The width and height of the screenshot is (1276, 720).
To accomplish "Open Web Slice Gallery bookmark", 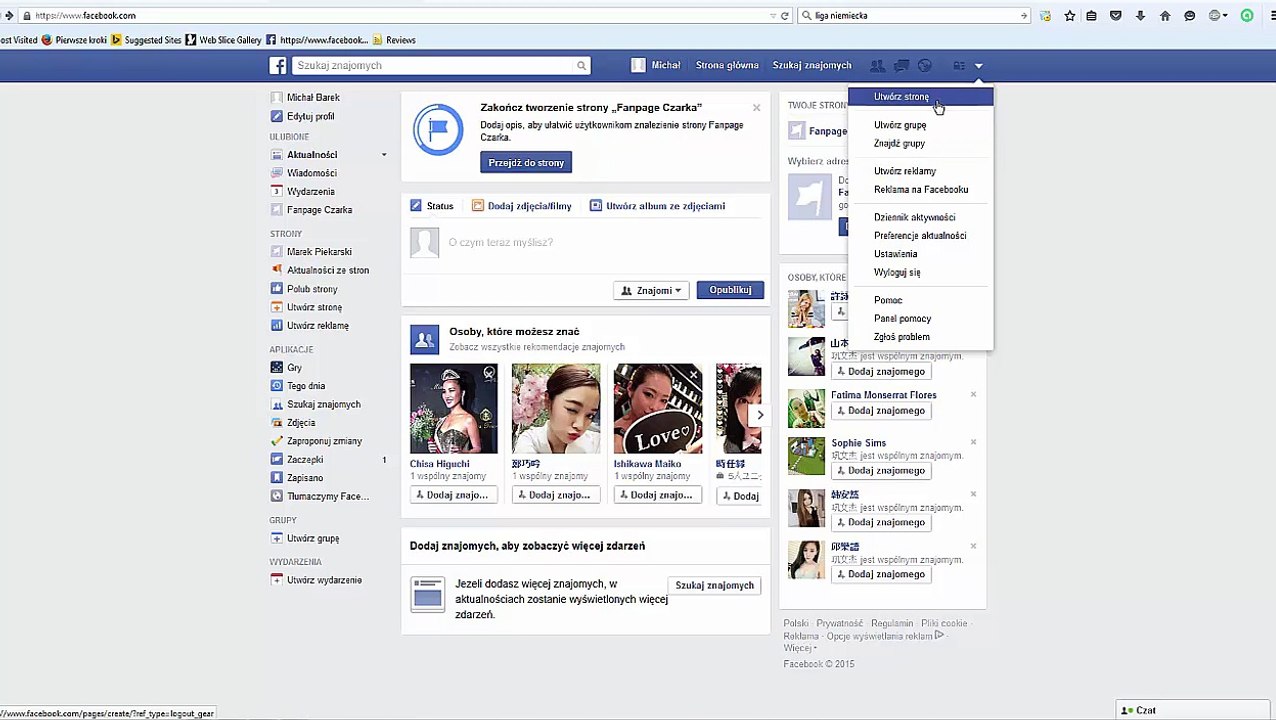I will (x=224, y=41).
